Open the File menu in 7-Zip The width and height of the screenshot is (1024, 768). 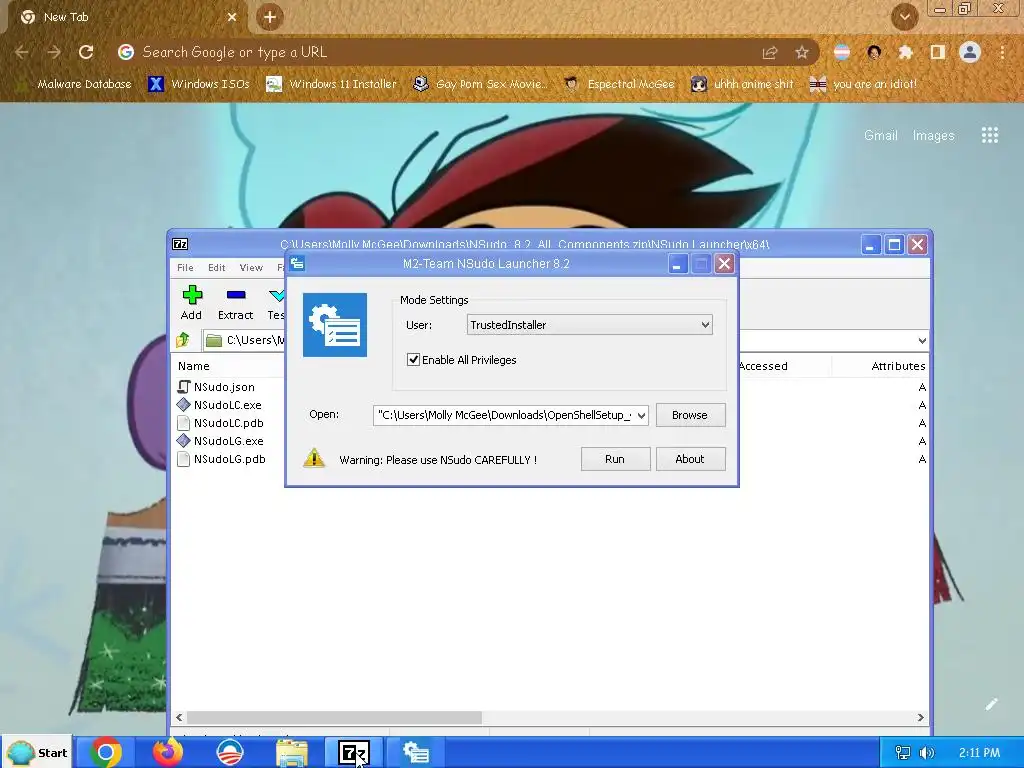185,268
